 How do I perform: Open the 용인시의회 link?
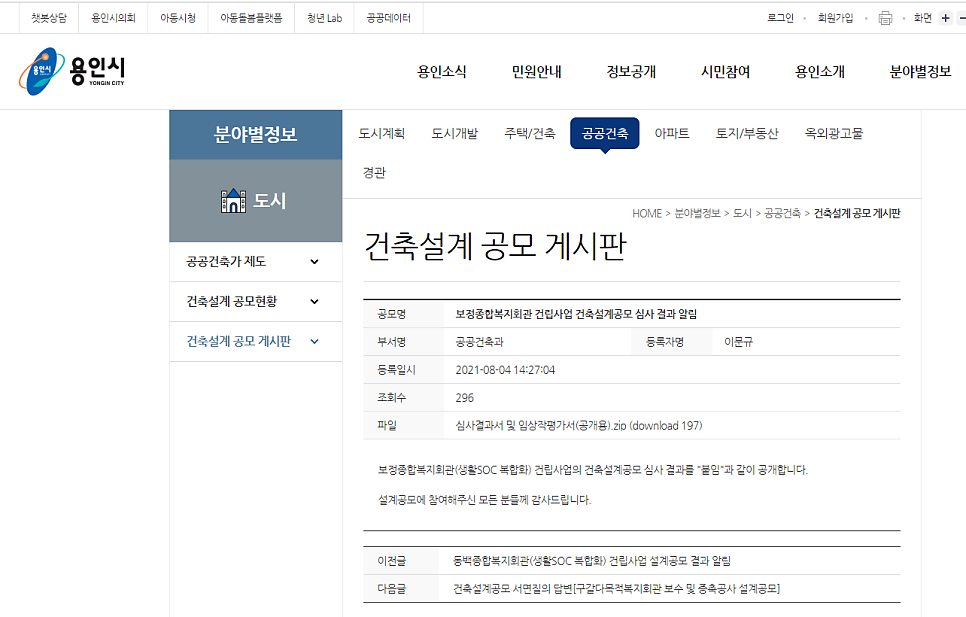point(113,18)
